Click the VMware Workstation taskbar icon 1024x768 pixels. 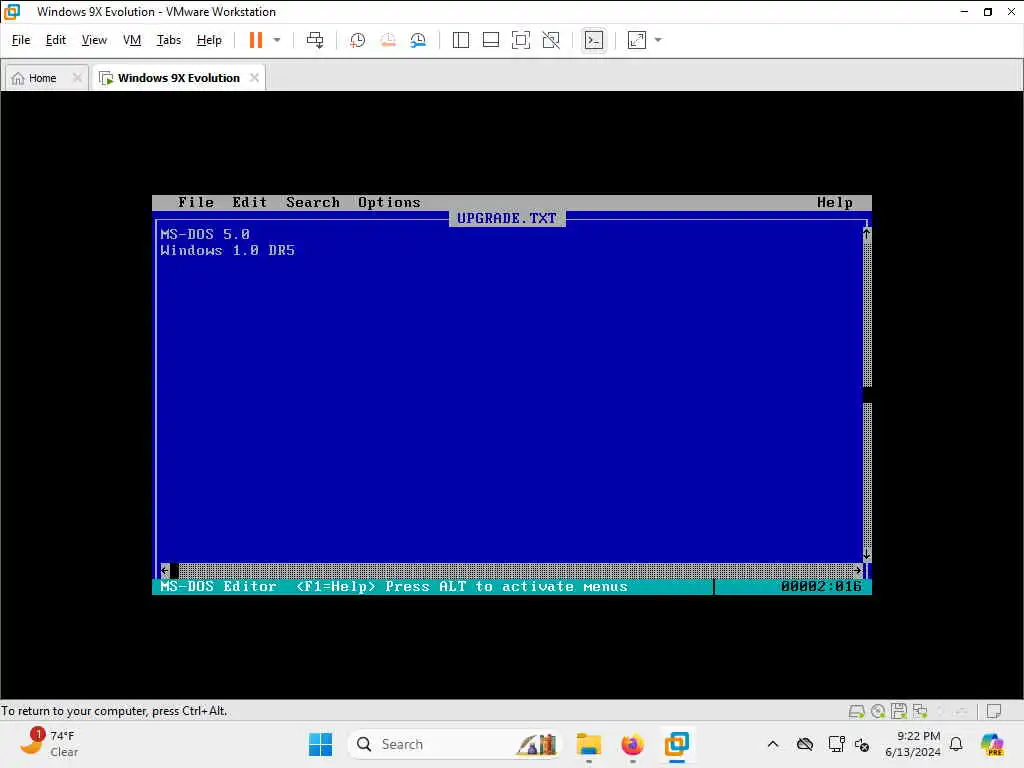677,744
